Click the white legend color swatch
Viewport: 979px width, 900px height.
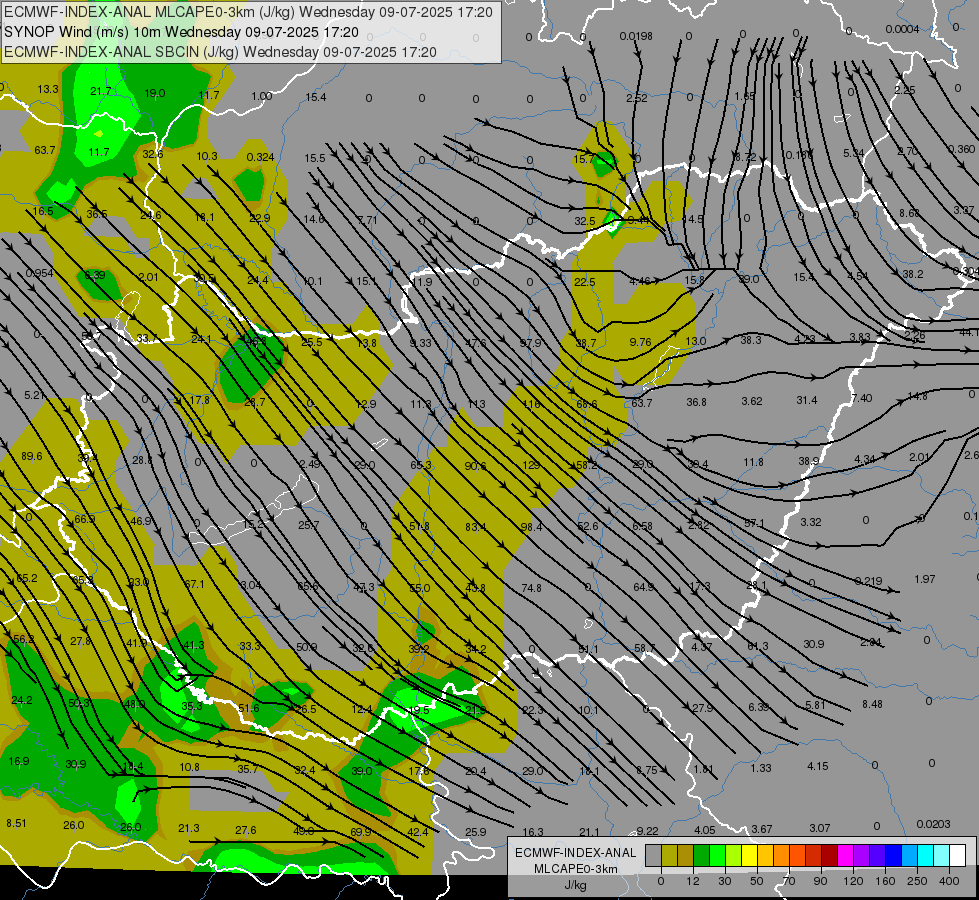pos(957,855)
